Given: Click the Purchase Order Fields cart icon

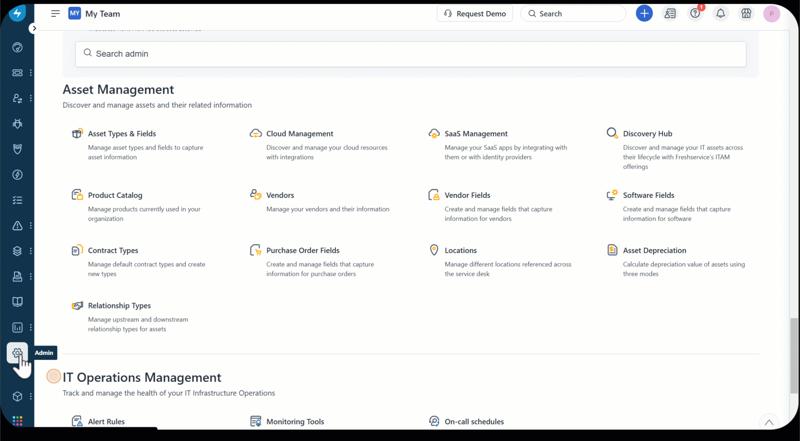Looking at the screenshot, I should (x=256, y=250).
